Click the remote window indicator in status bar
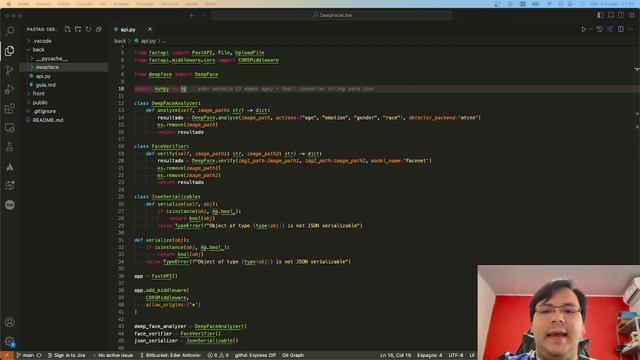The height and width of the screenshot is (360, 640). tap(7, 355)
